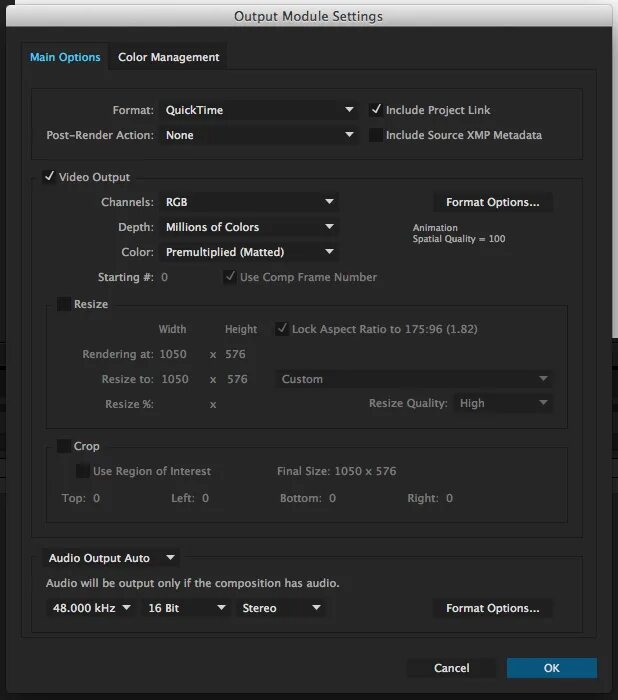Screen dimensions: 618x700
Task: Open the Stereo channels dropdown
Action: pos(281,608)
